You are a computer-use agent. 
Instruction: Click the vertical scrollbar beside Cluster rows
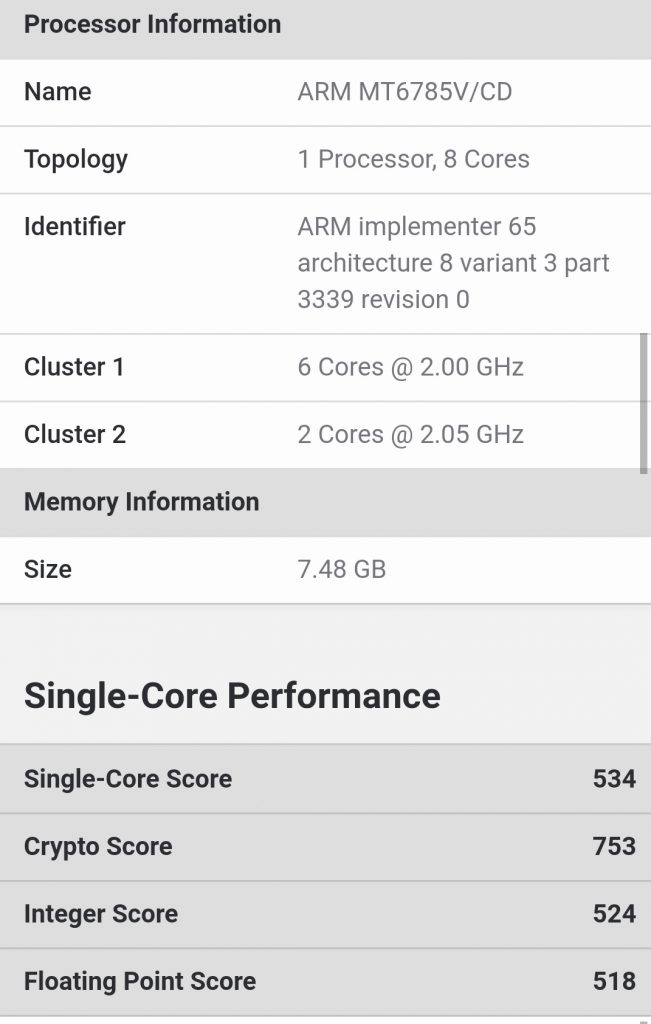pyautogui.click(x=644, y=403)
